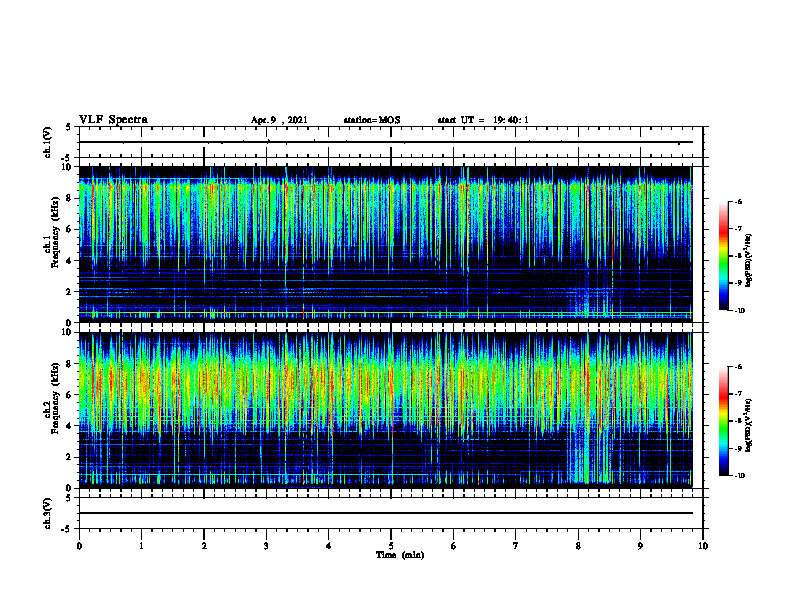Select the ch.1 colorbar "log(PSD)(V²/Hz)" label
The width and height of the screenshot is (792, 612).
749,261
